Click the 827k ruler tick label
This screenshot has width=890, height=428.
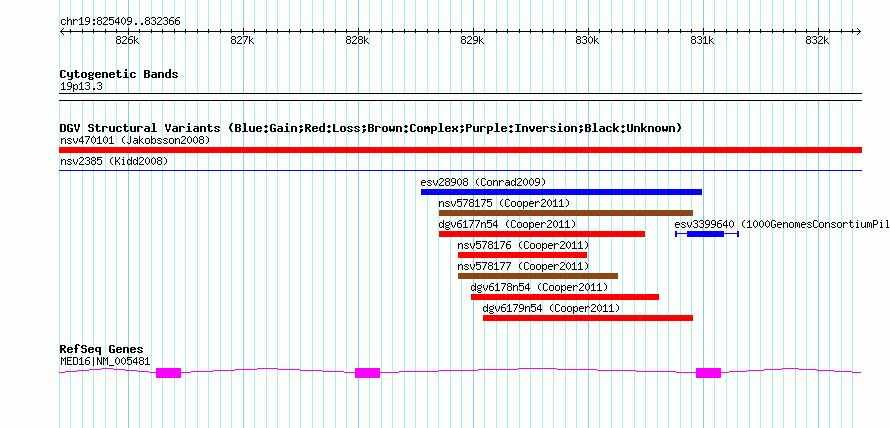[243, 41]
